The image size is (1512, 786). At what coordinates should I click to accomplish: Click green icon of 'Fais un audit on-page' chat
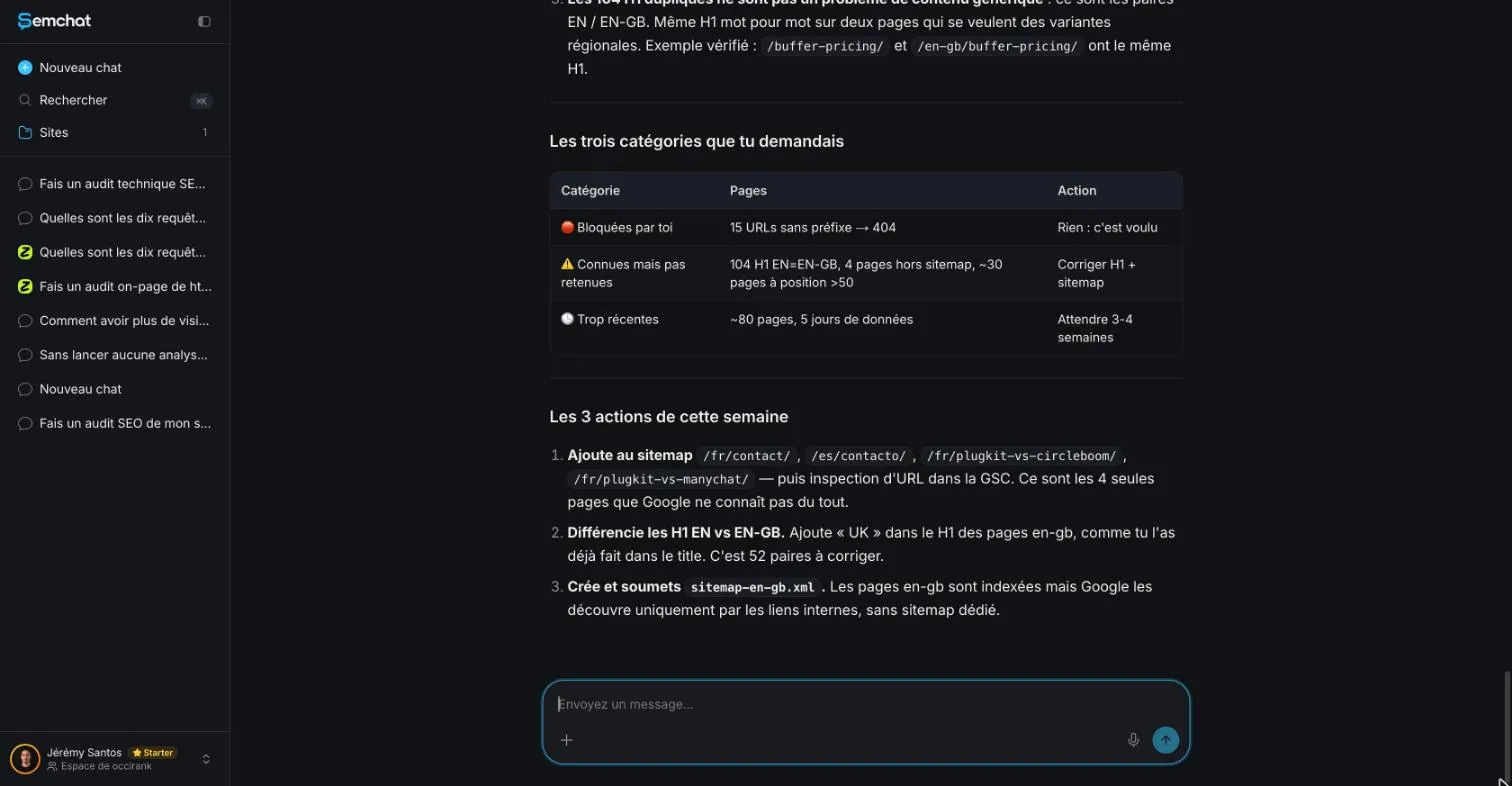26,286
